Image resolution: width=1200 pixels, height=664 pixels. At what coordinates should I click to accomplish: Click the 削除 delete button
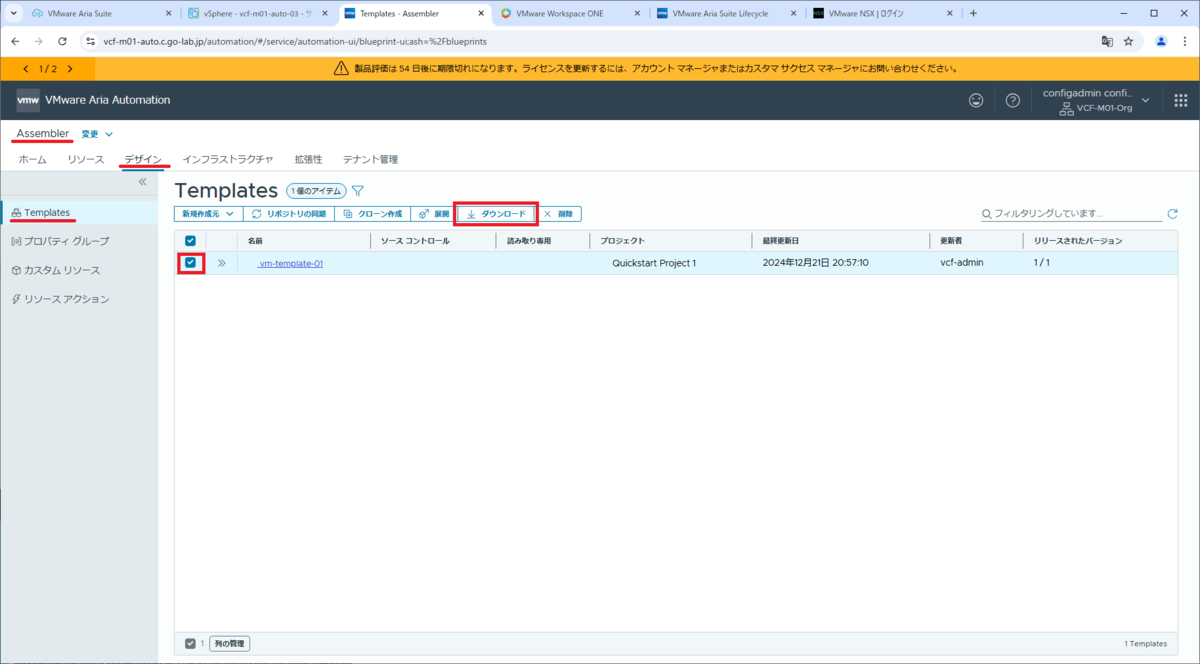[558, 214]
